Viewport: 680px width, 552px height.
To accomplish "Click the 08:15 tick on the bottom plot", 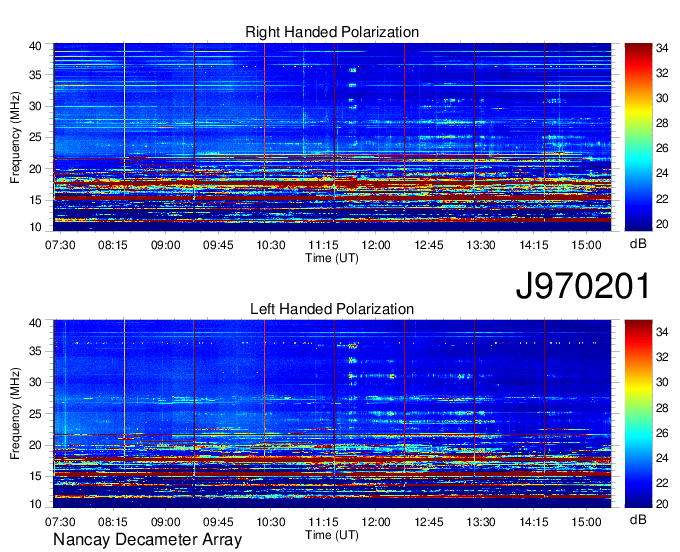I will tap(113, 522).
